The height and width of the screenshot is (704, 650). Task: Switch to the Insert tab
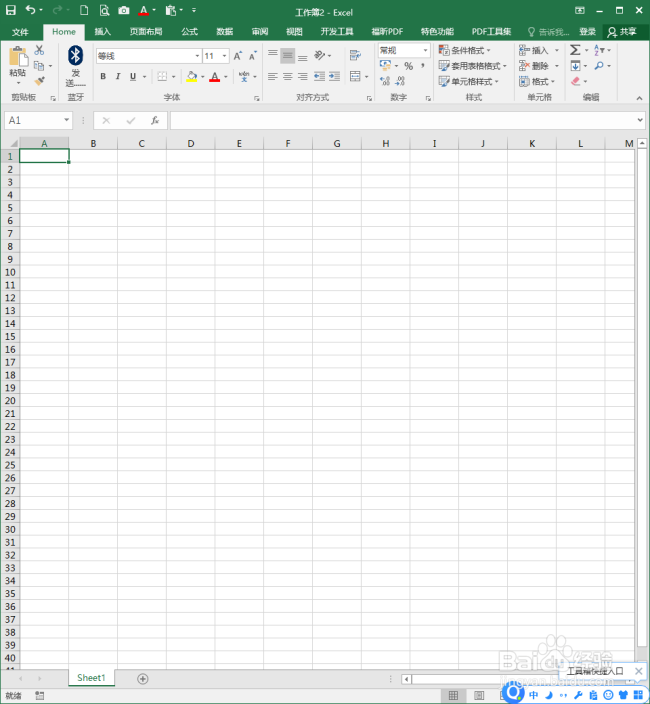(102, 31)
